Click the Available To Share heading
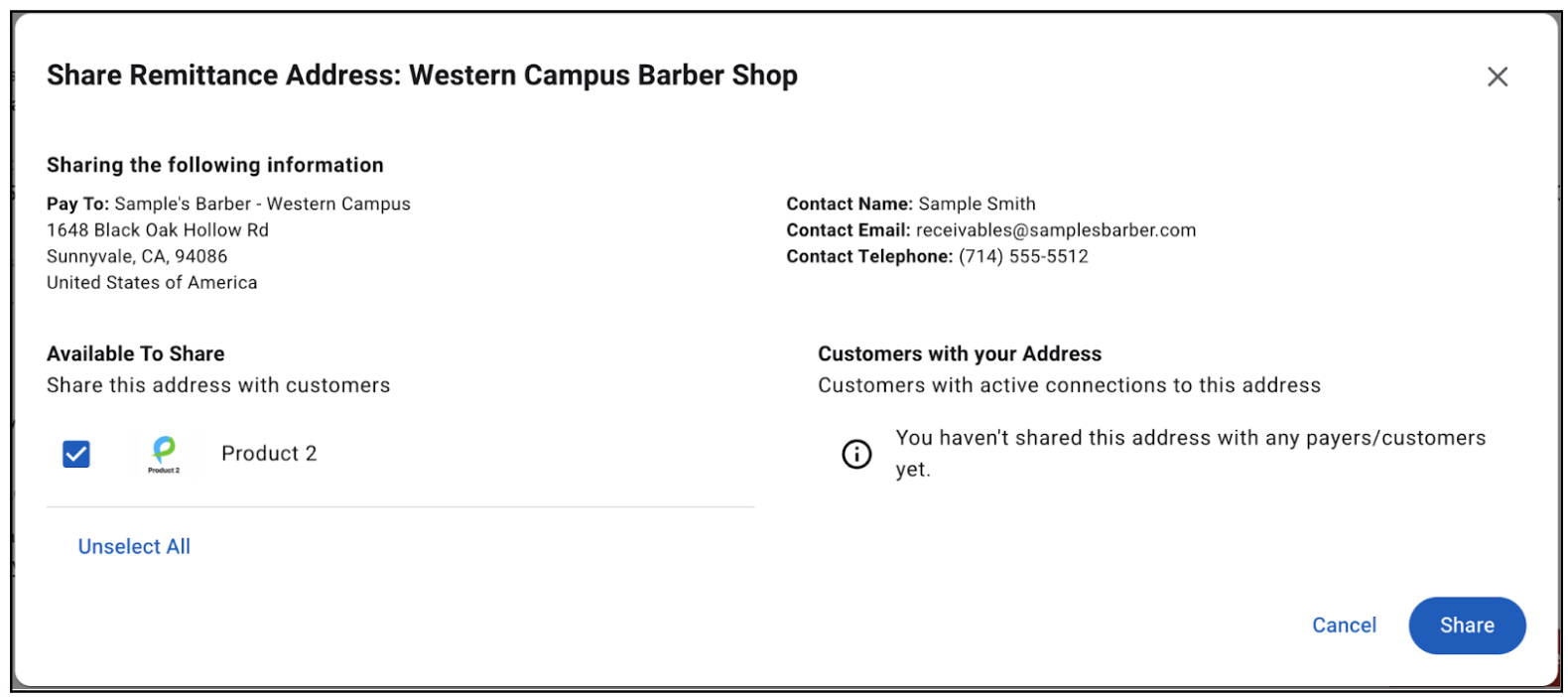 (x=135, y=353)
